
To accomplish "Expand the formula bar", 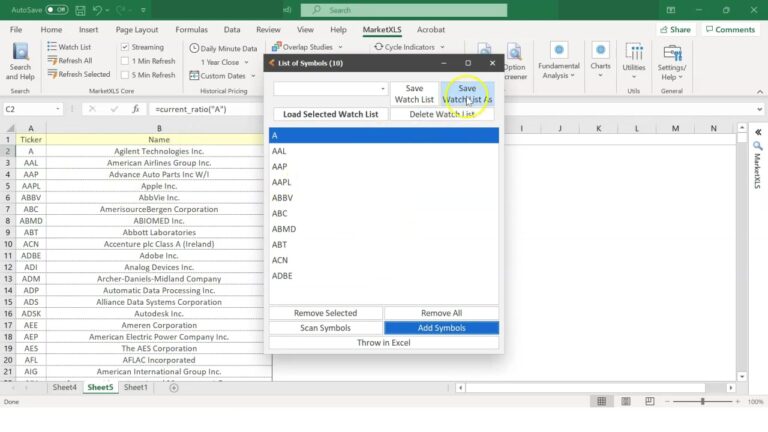I will coord(759,109).
